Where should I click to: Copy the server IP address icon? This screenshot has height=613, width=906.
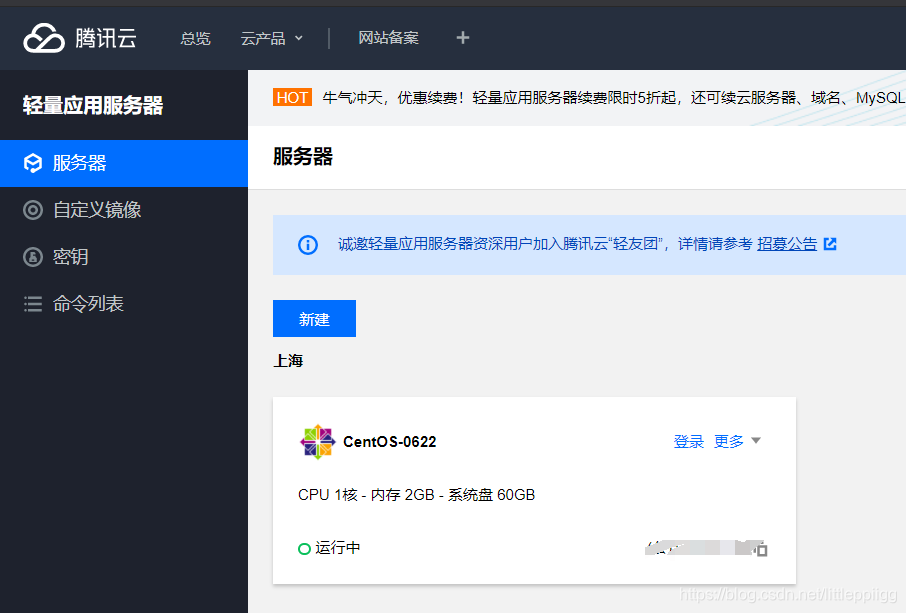(762, 550)
